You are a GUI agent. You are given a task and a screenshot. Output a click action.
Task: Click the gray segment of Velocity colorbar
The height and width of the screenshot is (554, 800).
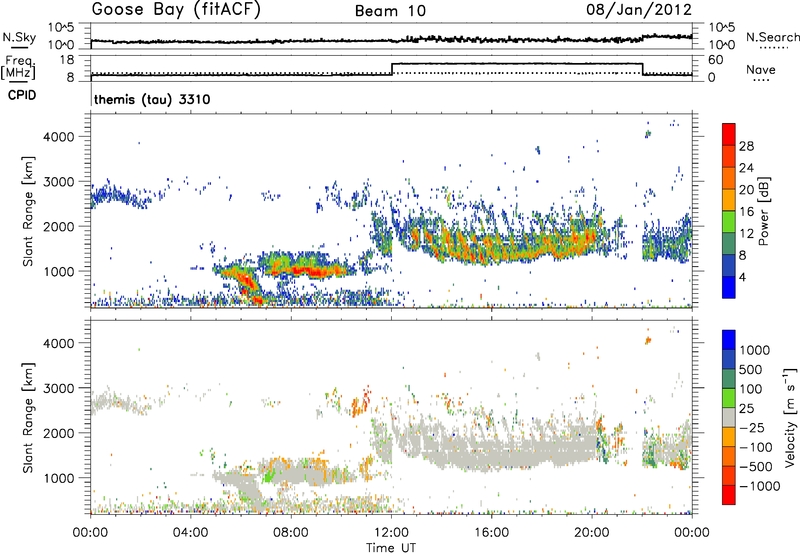pyautogui.click(x=729, y=417)
